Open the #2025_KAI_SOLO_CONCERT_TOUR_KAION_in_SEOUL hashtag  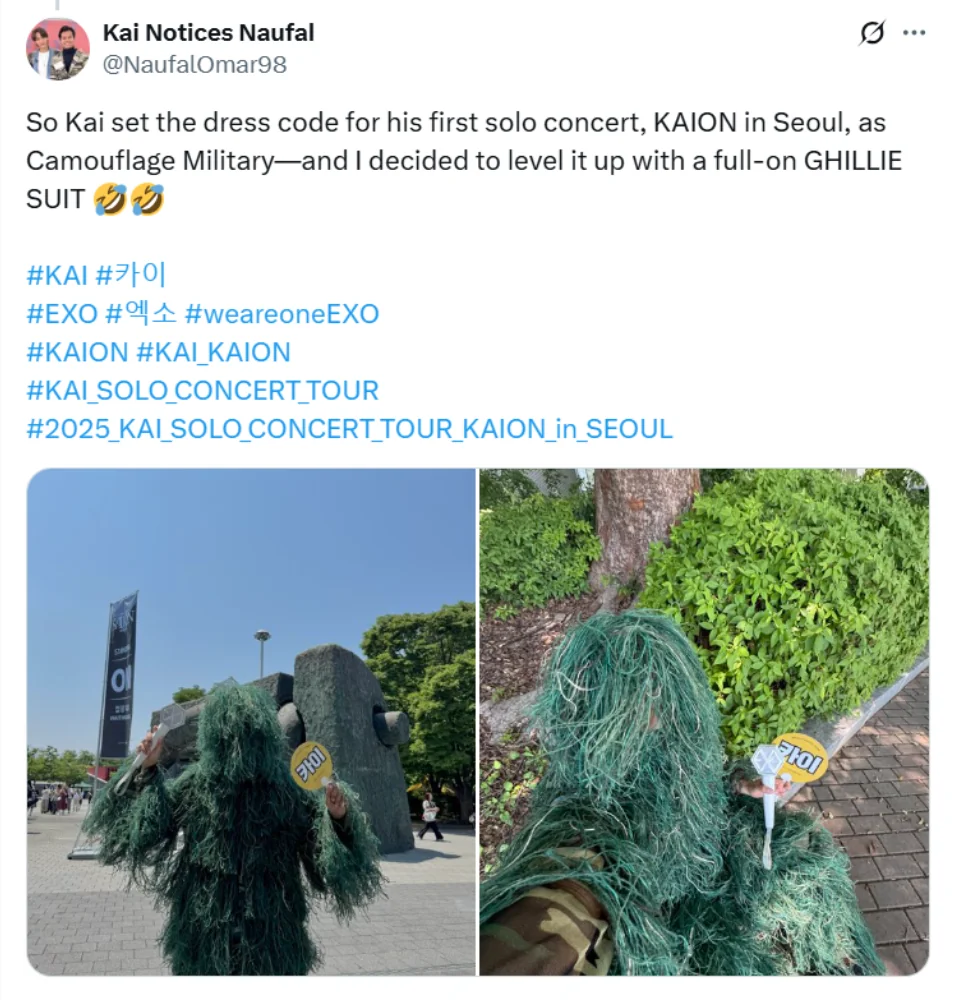[350, 429]
